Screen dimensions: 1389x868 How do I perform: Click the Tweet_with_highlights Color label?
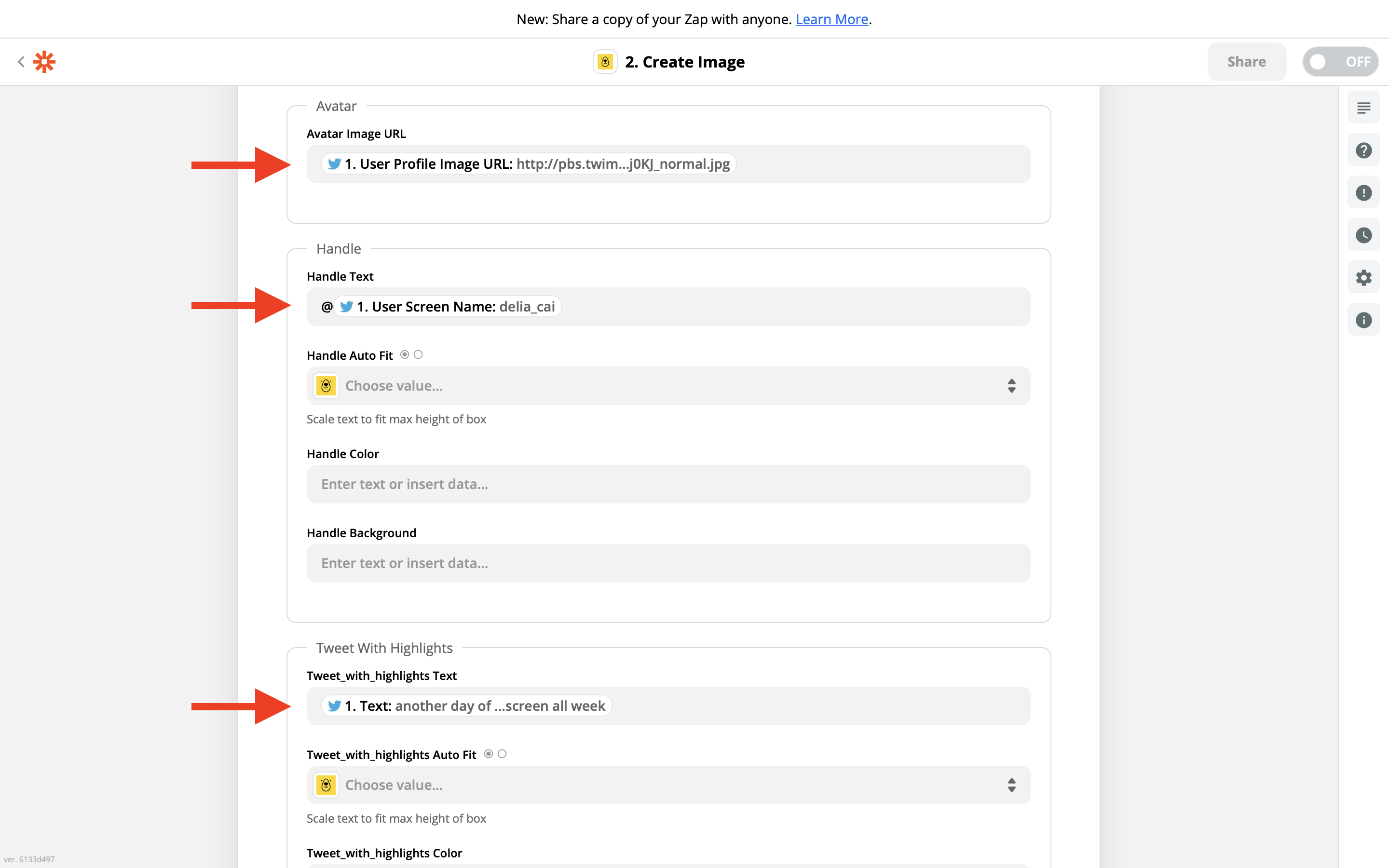click(384, 853)
